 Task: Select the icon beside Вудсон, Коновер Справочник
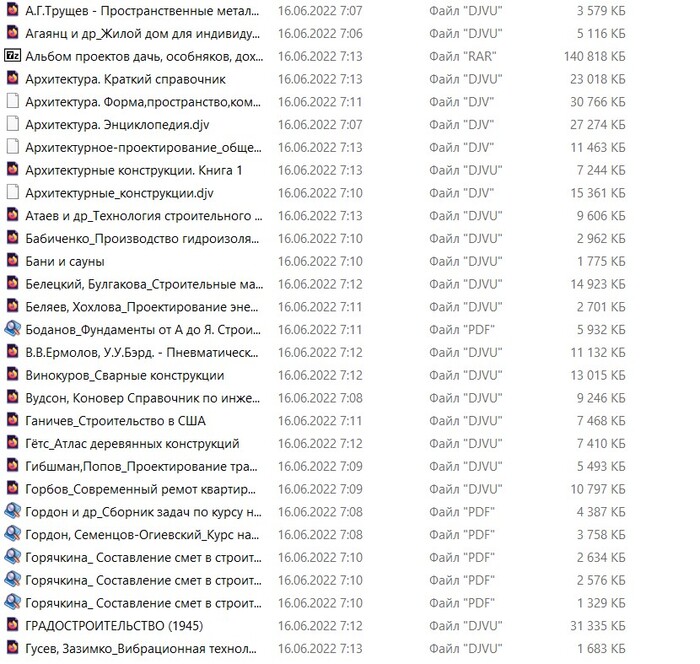point(12,397)
